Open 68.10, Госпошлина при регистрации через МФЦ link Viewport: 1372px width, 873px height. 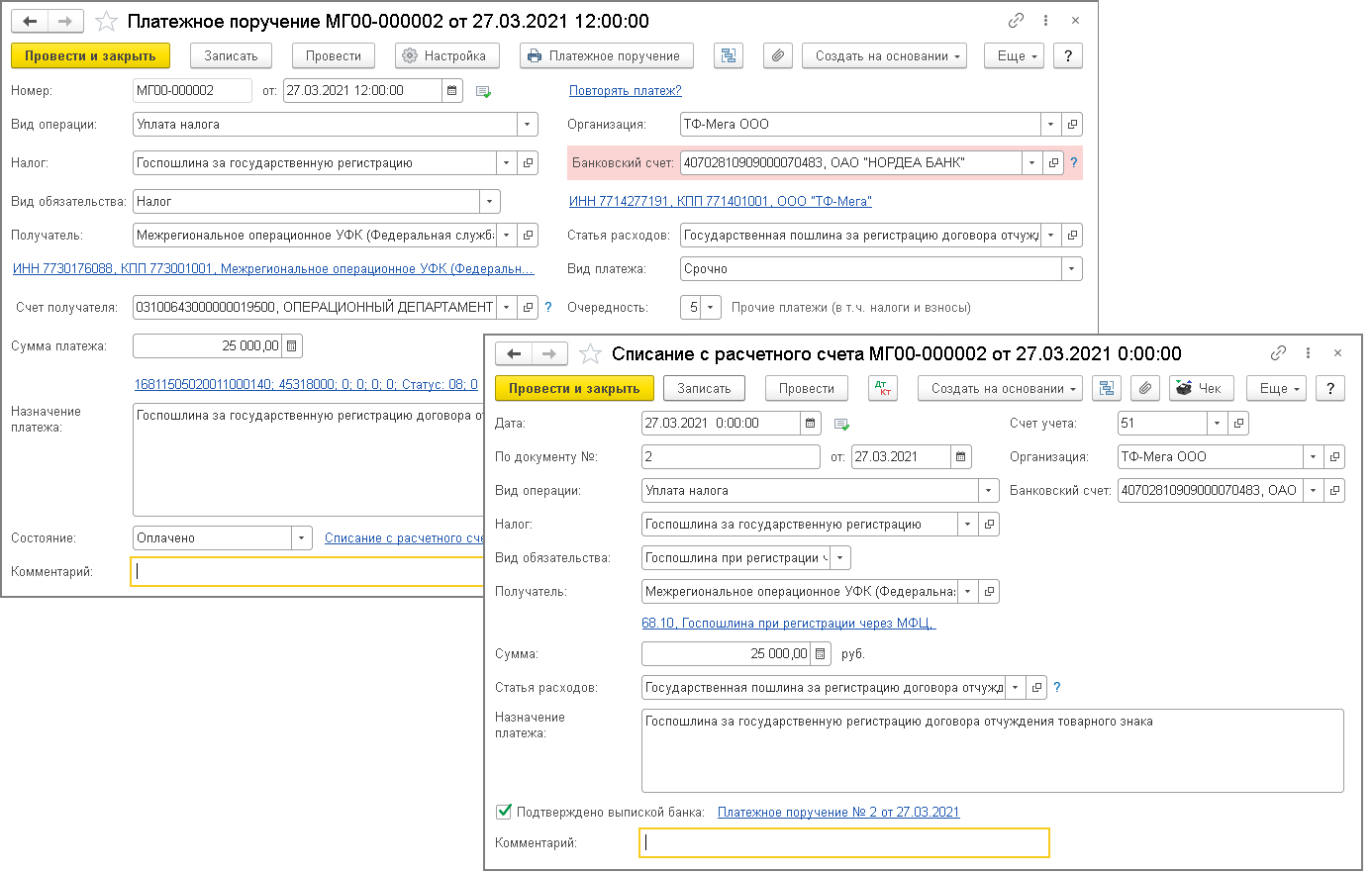(x=789, y=624)
